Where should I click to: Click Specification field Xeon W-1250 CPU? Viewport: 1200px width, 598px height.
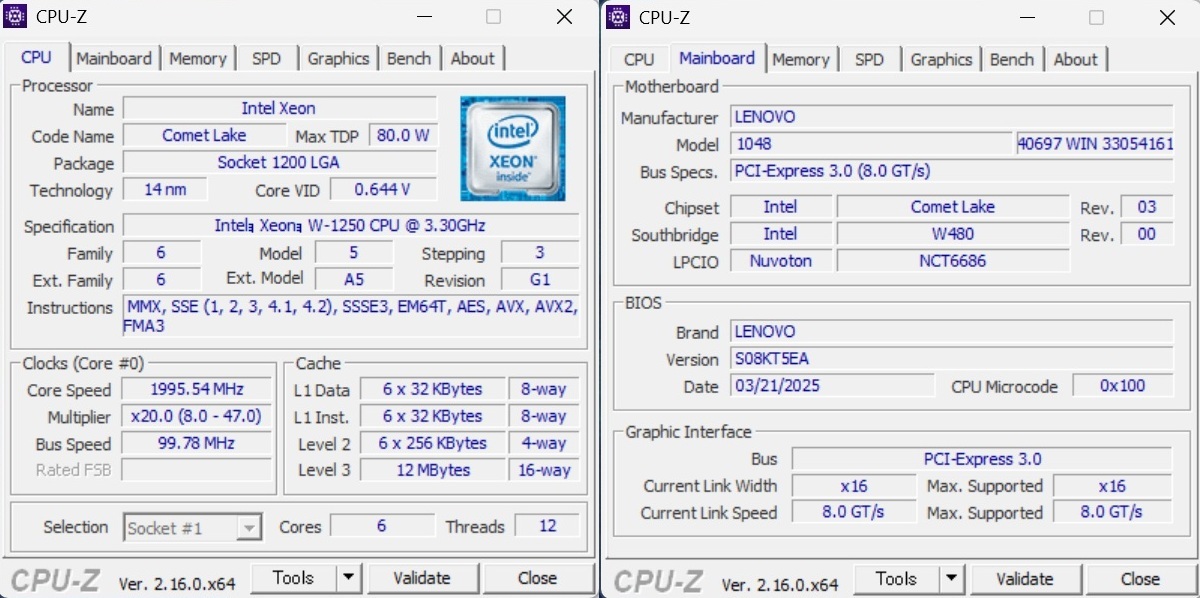(350, 225)
